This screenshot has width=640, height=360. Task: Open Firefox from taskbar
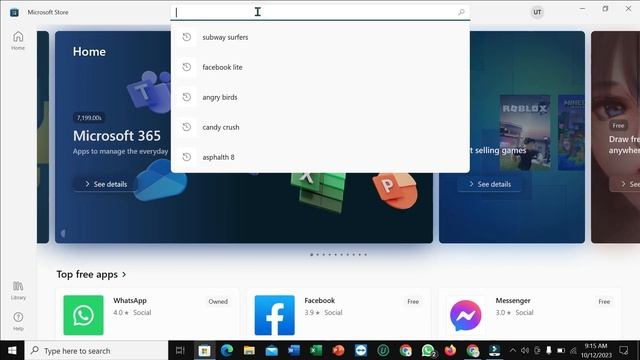click(450, 351)
